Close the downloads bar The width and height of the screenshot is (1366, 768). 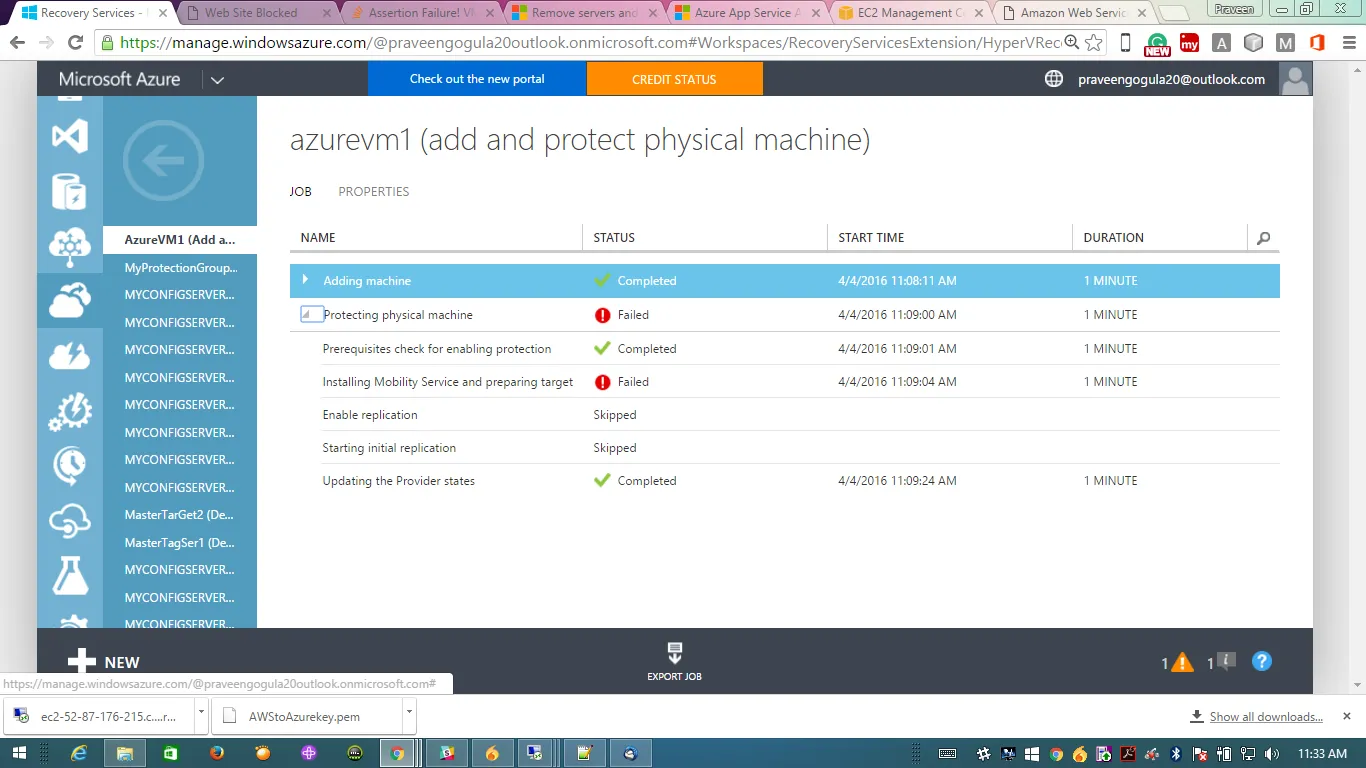coord(1347,716)
